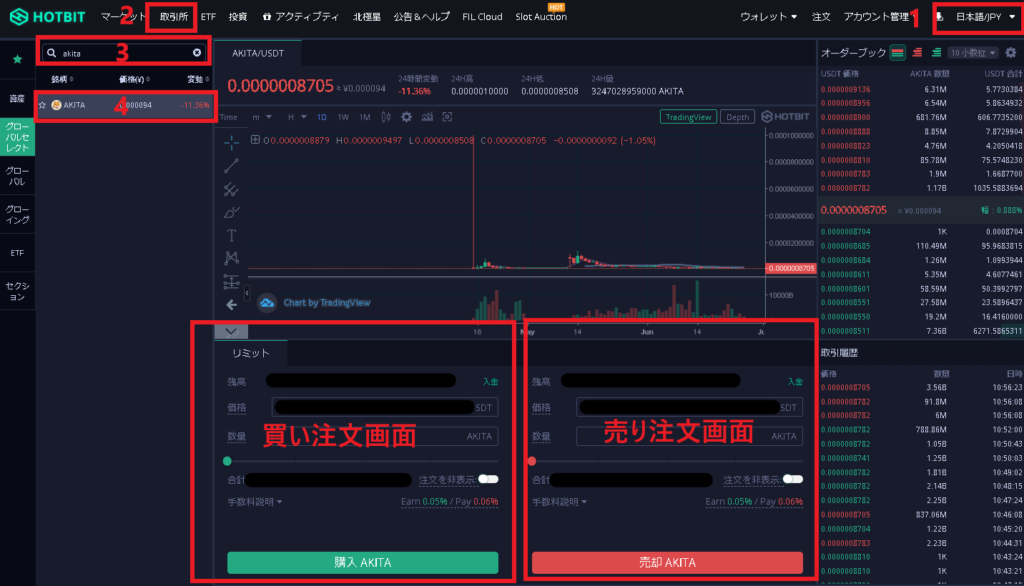Collapse chart panel with down chevron
The width and height of the screenshot is (1024, 586).
coord(231,331)
